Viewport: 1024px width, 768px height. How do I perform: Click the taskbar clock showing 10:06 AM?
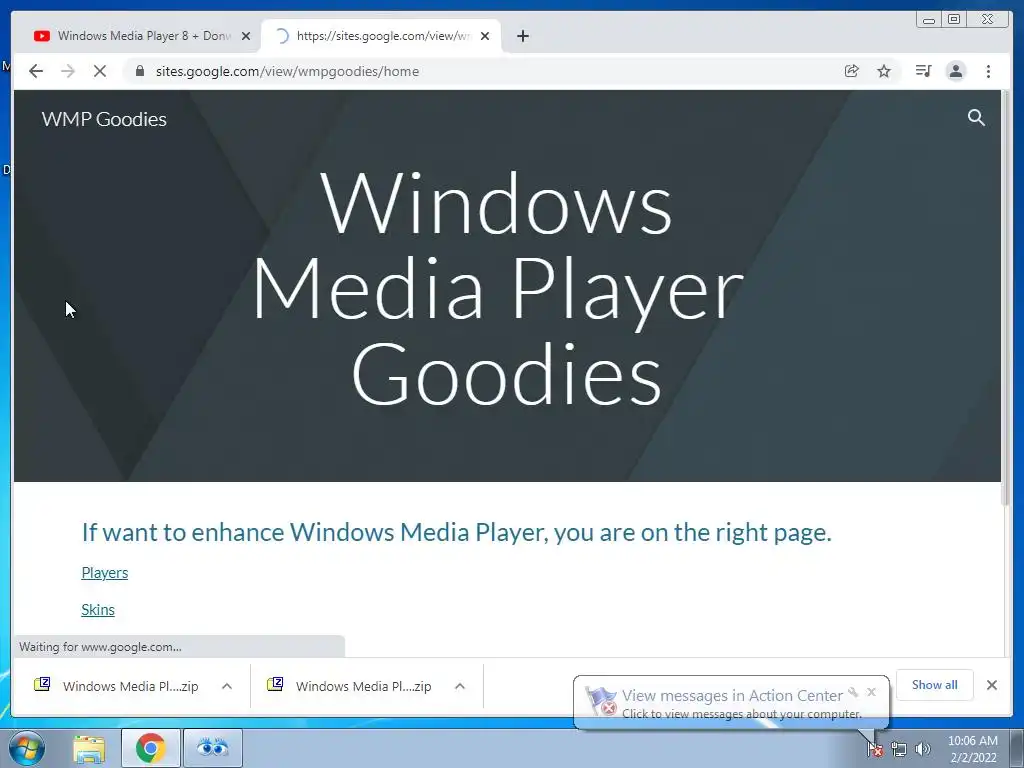(972, 748)
